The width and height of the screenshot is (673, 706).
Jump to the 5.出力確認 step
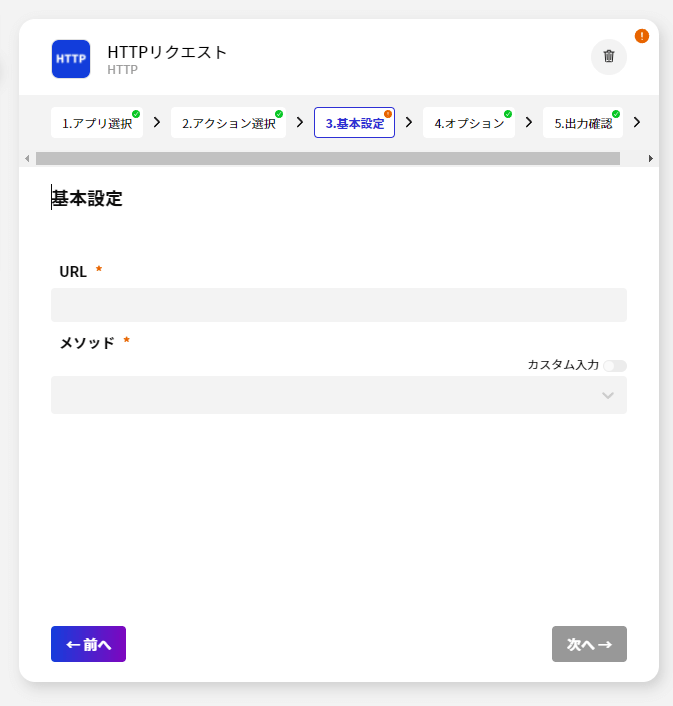point(583,124)
